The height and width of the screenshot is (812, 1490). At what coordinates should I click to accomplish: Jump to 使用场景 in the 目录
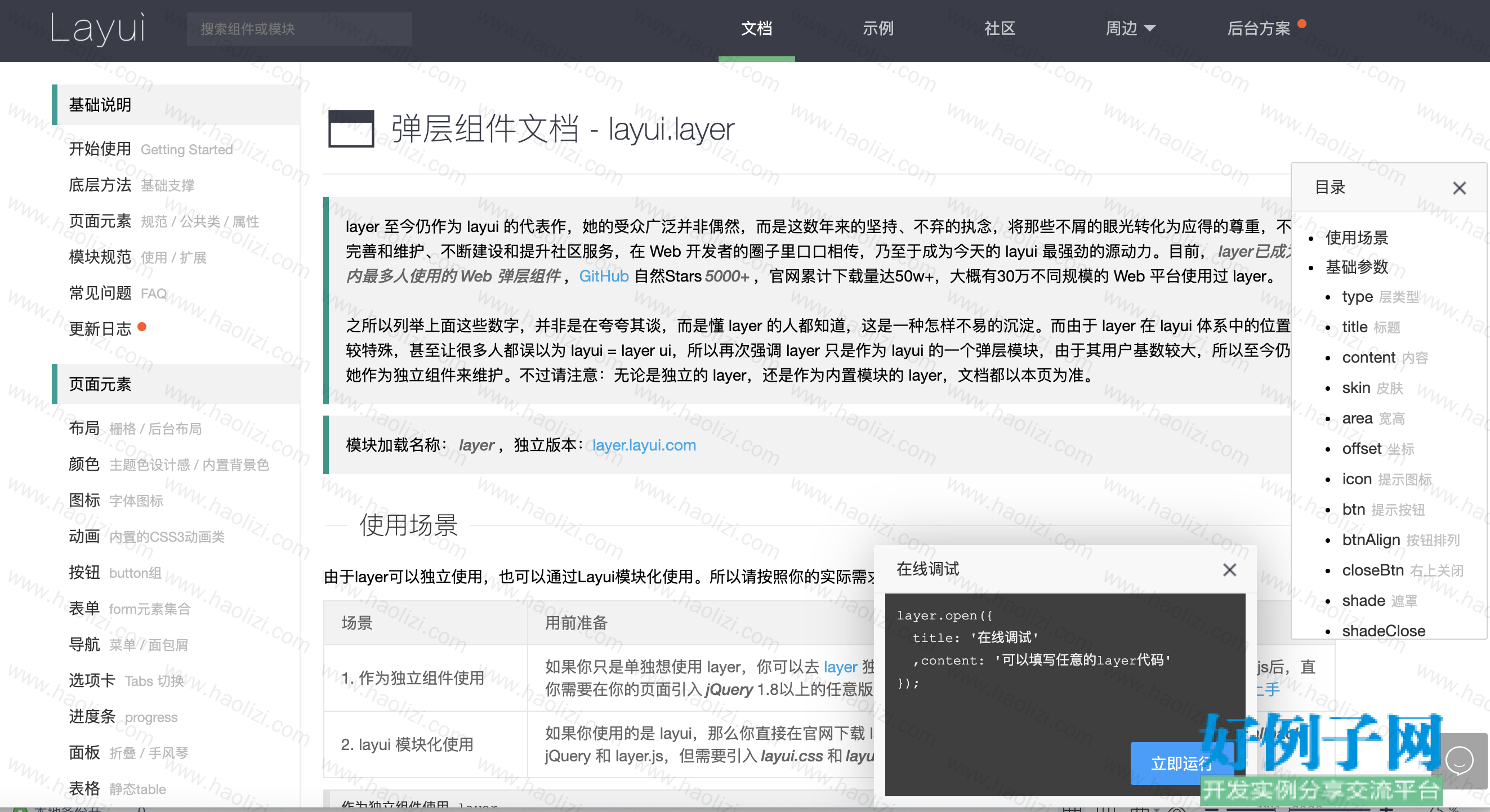[x=1357, y=237]
